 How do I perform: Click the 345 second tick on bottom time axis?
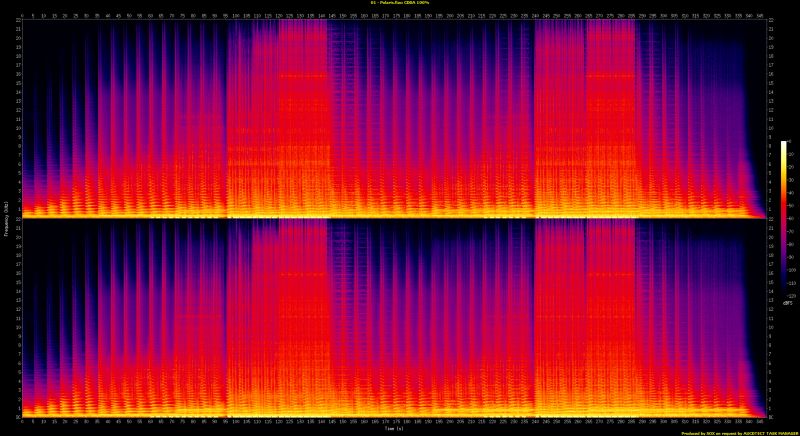pos(762,421)
